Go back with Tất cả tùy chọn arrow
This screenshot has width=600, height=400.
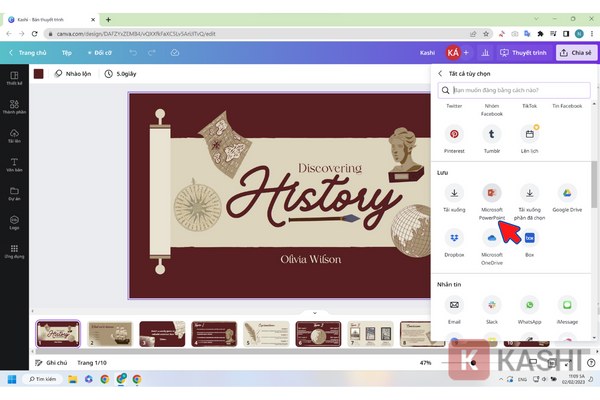pos(440,73)
